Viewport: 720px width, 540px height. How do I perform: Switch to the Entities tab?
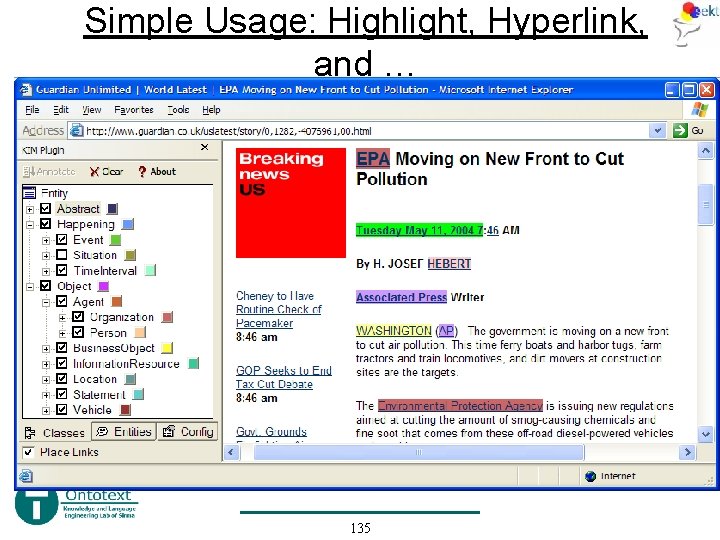click(x=124, y=432)
